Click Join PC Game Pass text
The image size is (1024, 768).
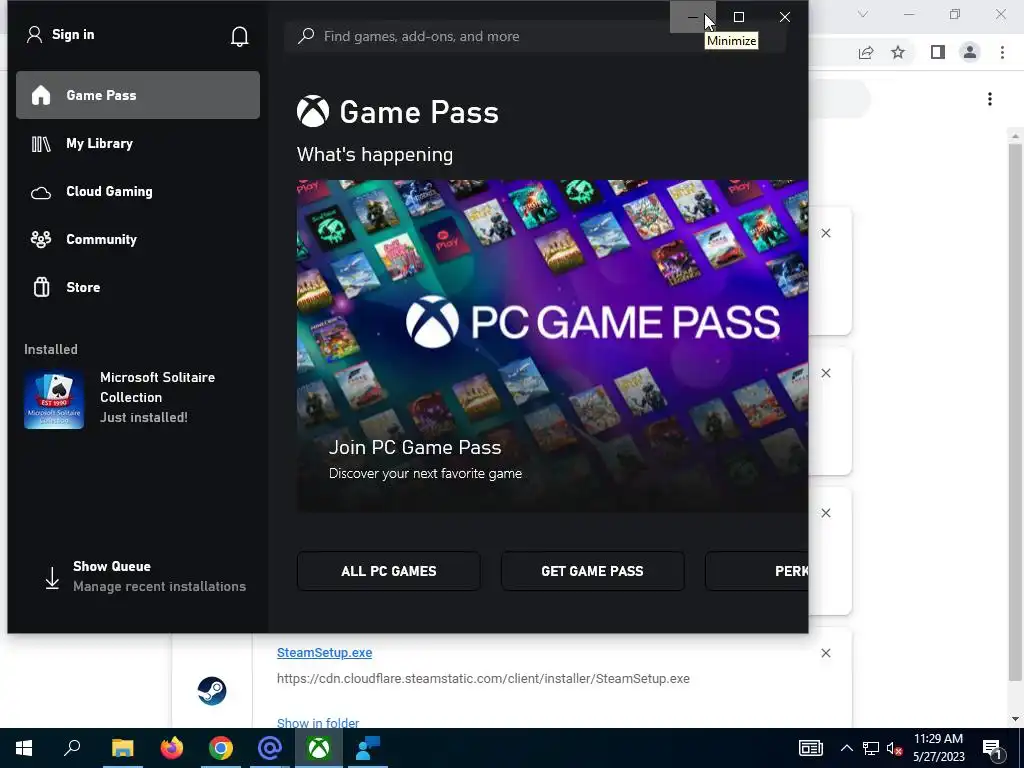(415, 447)
